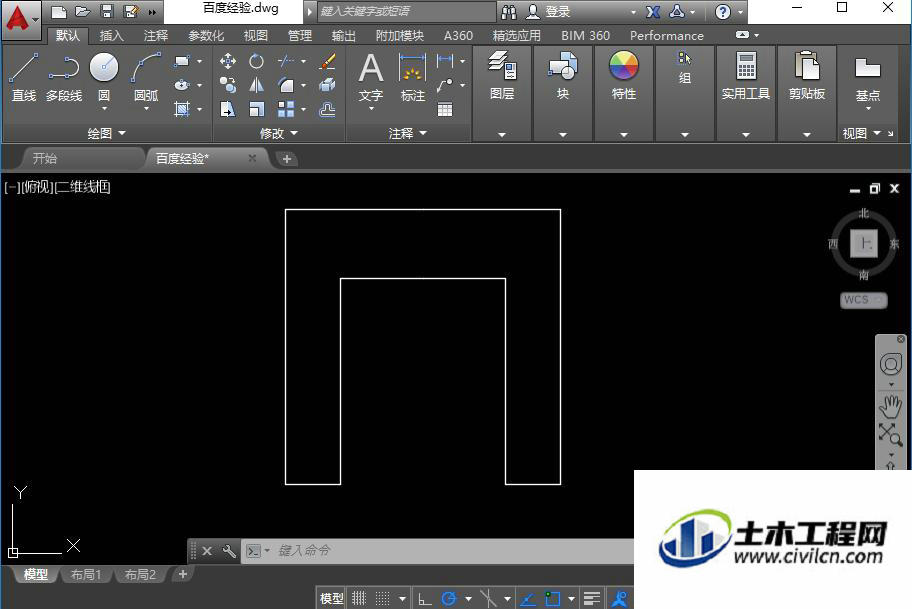Image resolution: width=912 pixels, height=609 pixels.
Task: Switch to the Layout1 (布局1) tab
Action: coord(86,575)
